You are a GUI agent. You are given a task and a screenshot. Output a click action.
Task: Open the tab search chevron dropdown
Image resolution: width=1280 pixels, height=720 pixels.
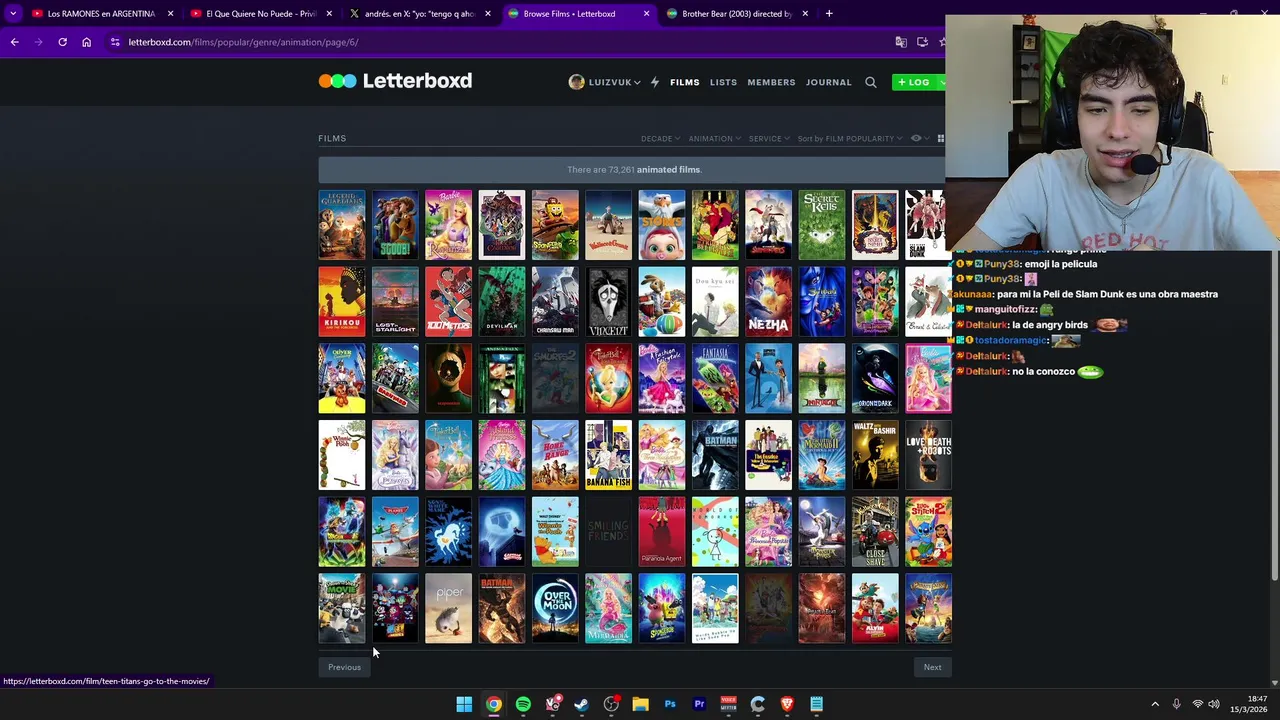click(13, 14)
